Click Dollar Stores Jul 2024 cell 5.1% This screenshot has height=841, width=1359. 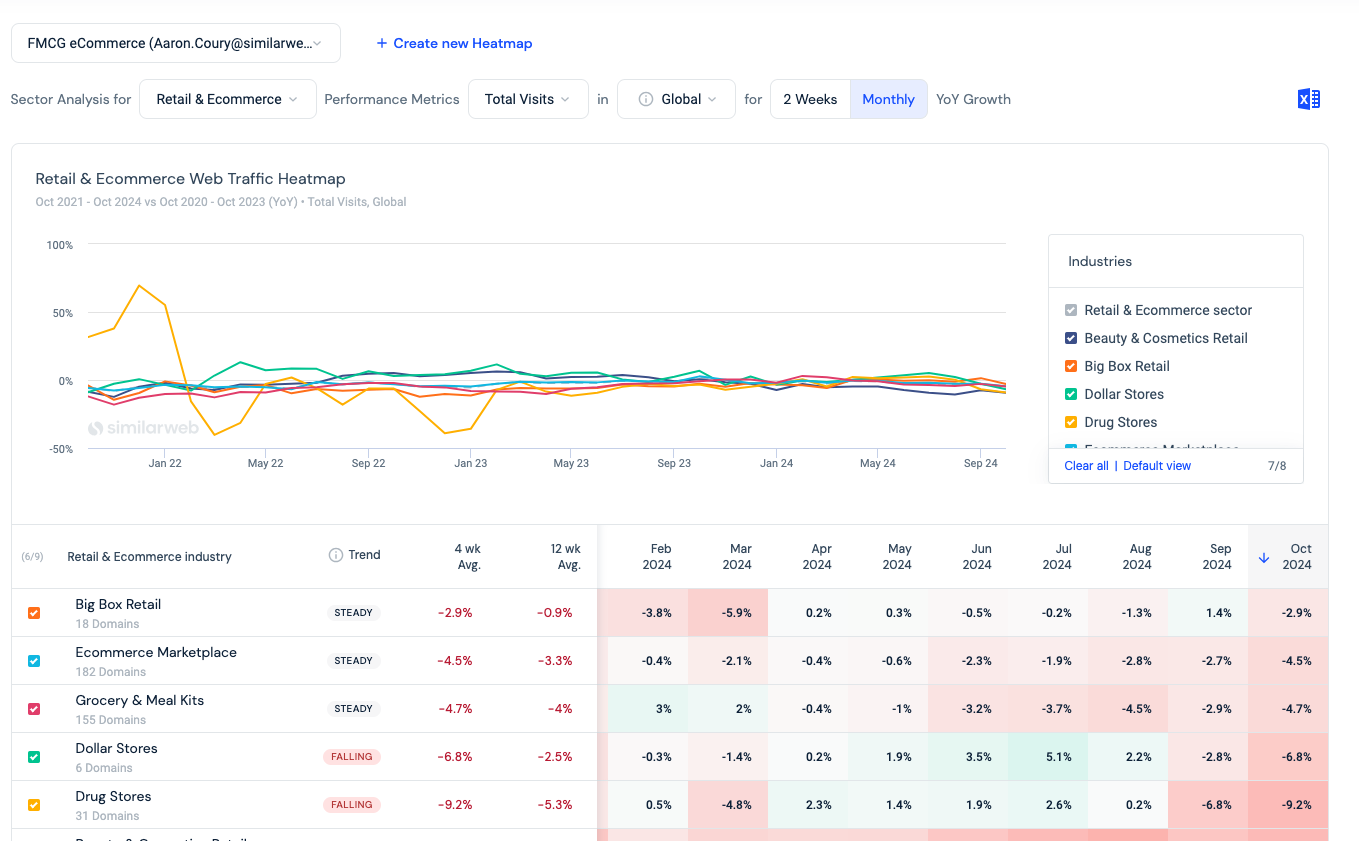pos(1048,757)
